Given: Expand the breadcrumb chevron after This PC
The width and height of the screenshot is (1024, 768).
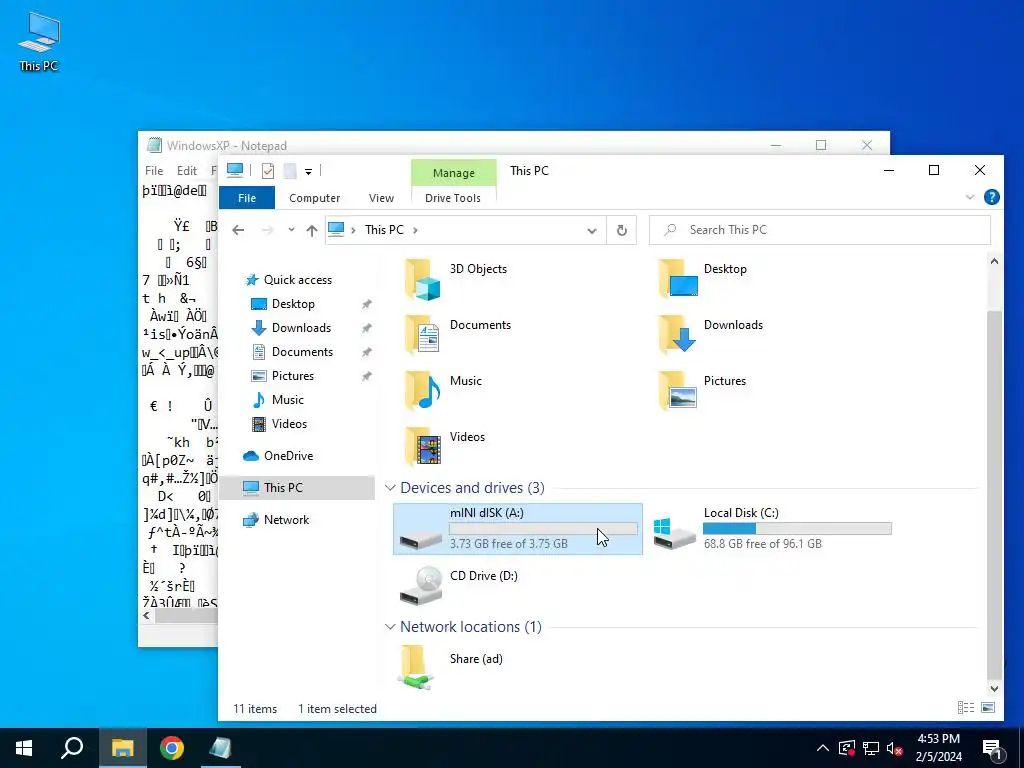Looking at the screenshot, I should pos(415,230).
